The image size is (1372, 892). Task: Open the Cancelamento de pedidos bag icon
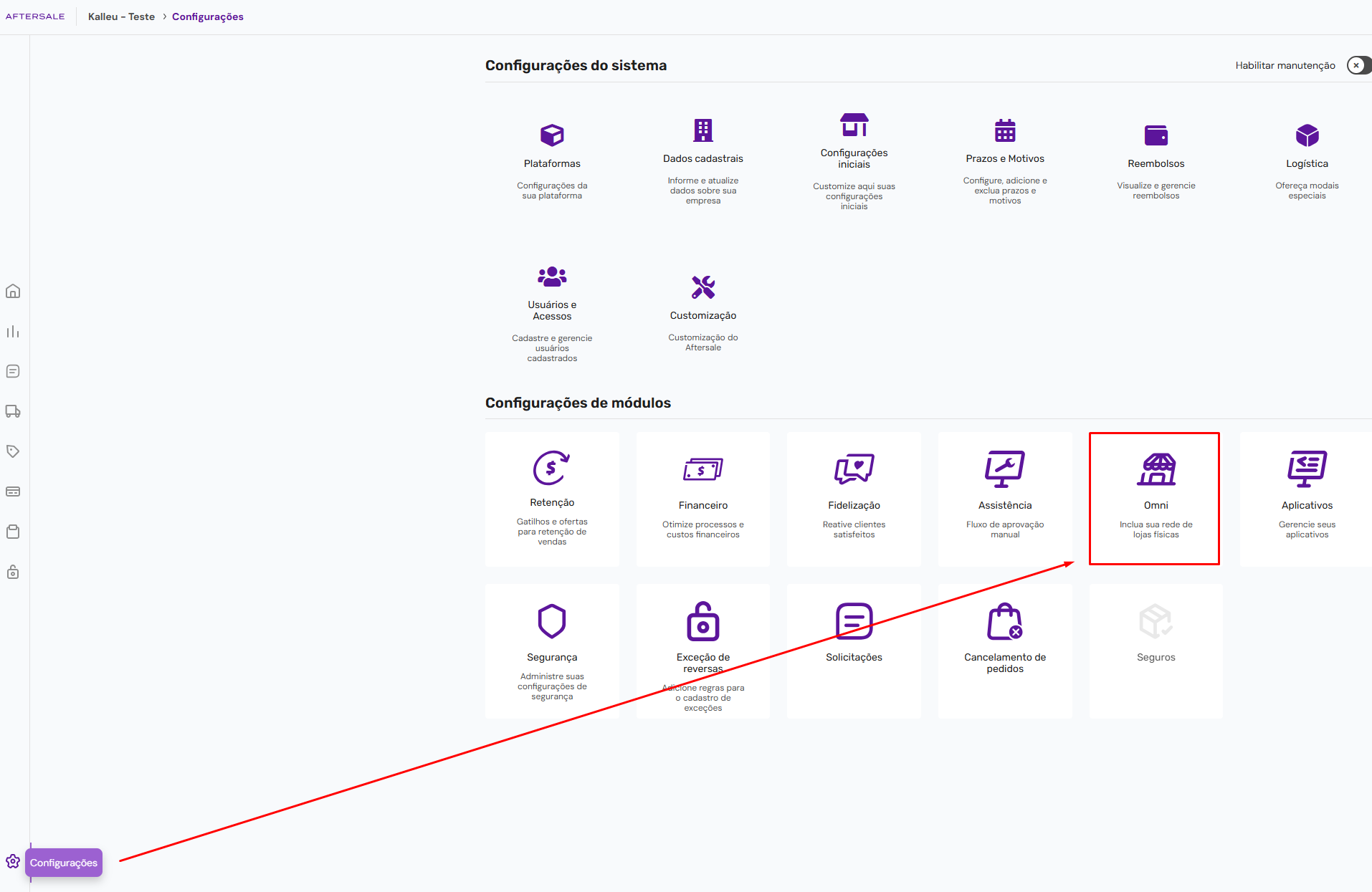coord(1005,621)
